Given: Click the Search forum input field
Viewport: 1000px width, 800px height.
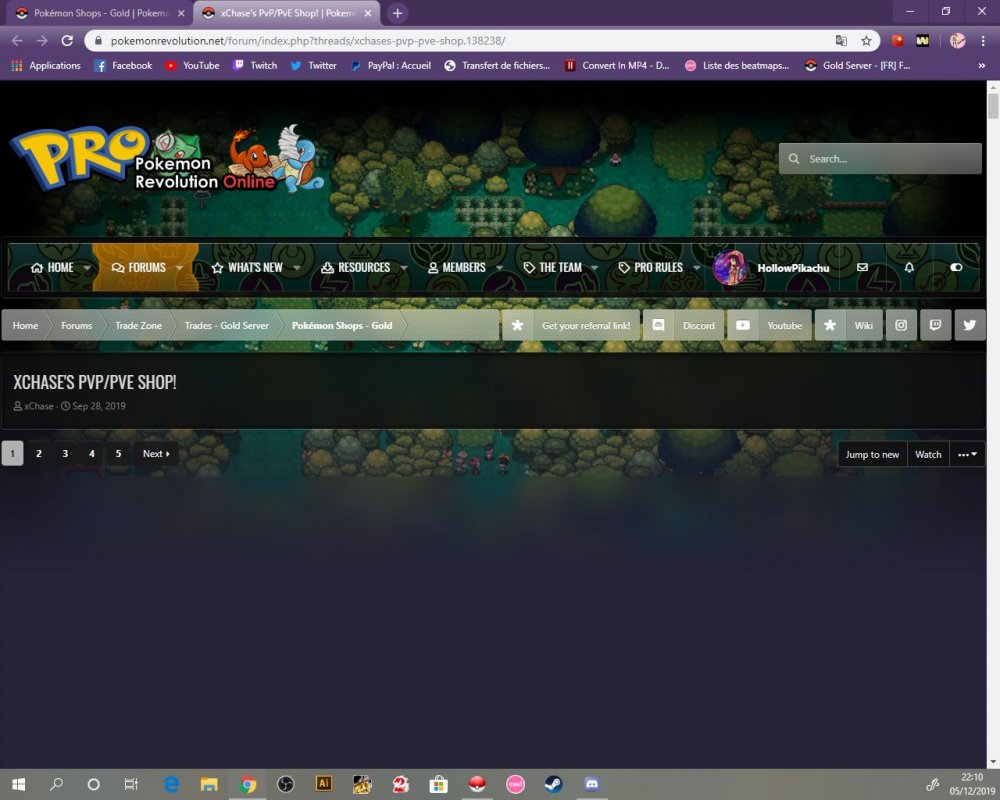Looking at the screenshot, I should (x=880, y=159).
